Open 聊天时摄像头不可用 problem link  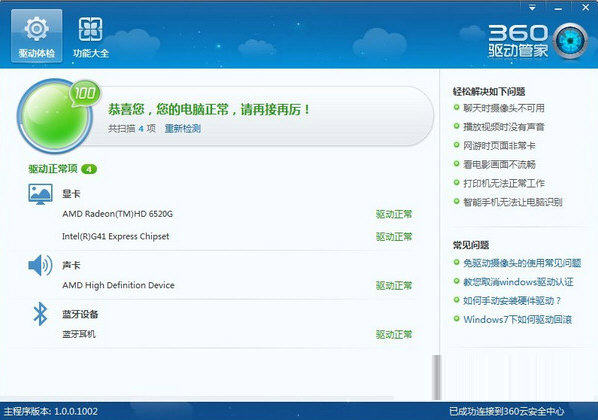coord(503,108)
